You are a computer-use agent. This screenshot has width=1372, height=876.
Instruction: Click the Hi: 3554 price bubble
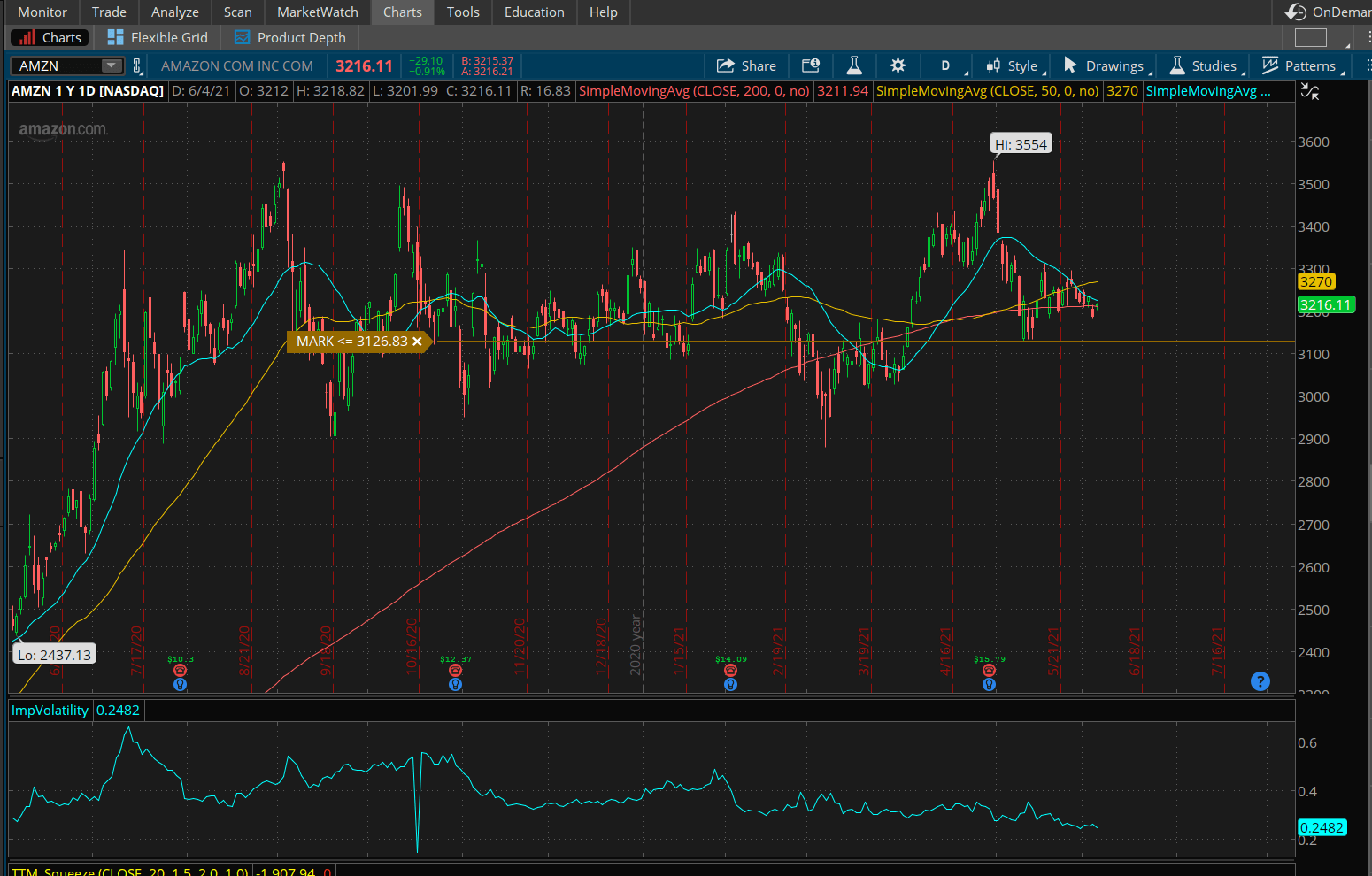pyautogui.click(x=1021, y=144)
